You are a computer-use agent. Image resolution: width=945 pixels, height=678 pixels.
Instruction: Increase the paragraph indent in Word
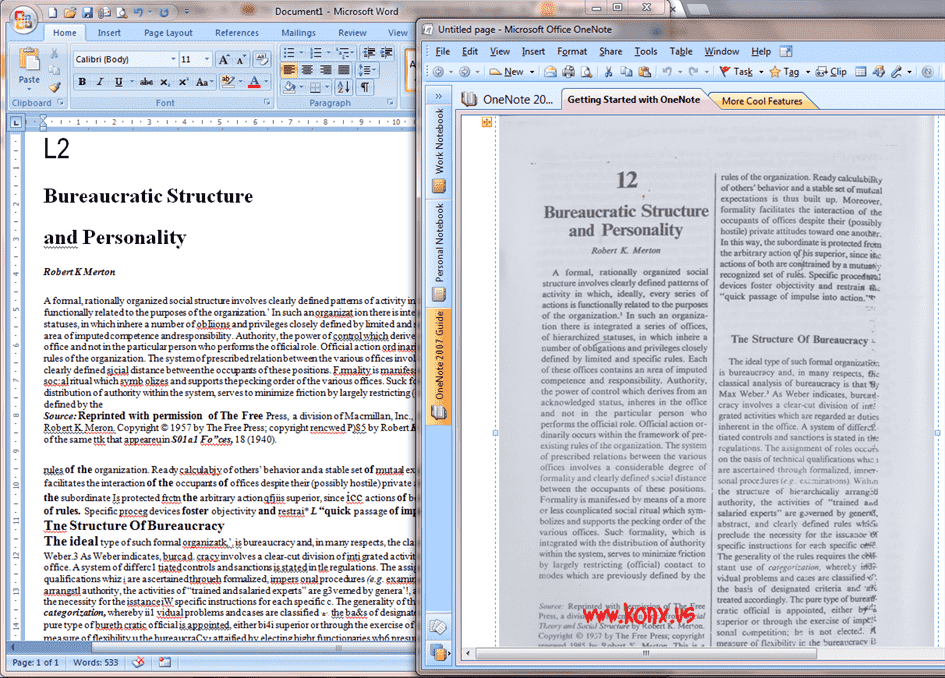(386, 52)
